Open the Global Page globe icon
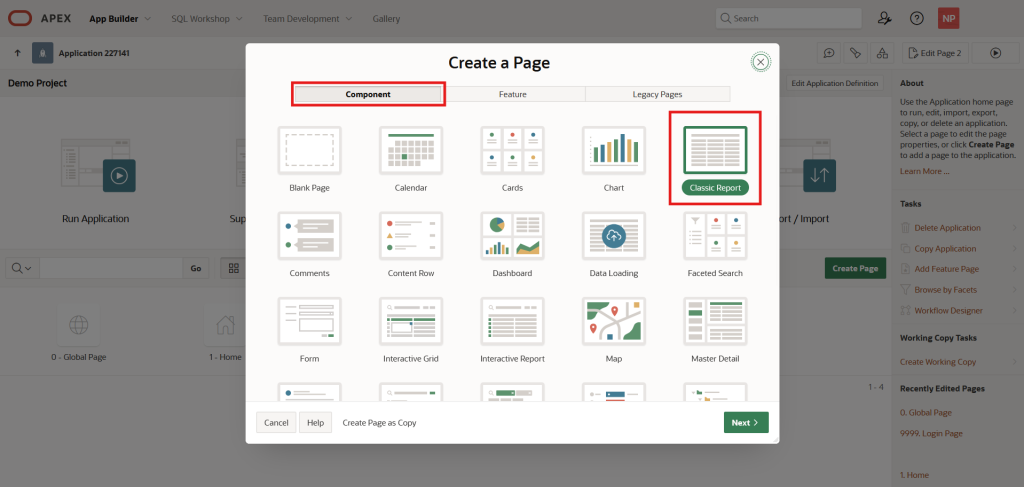Viewport: 1024px width, 487px height. pos(78,324)
